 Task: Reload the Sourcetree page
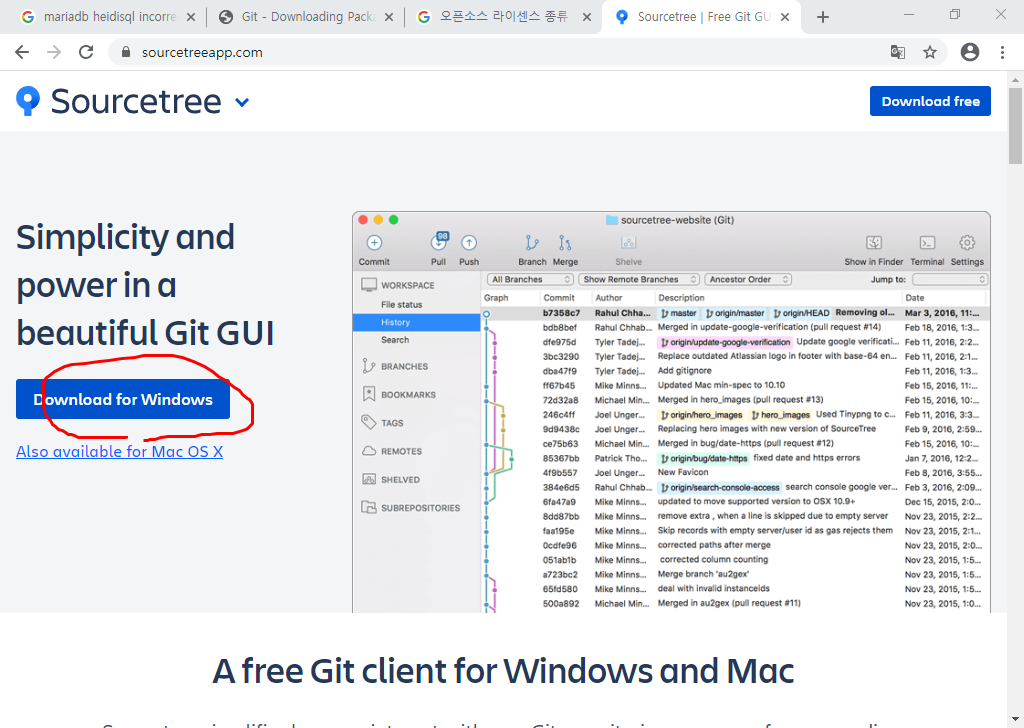click(86, 52)
